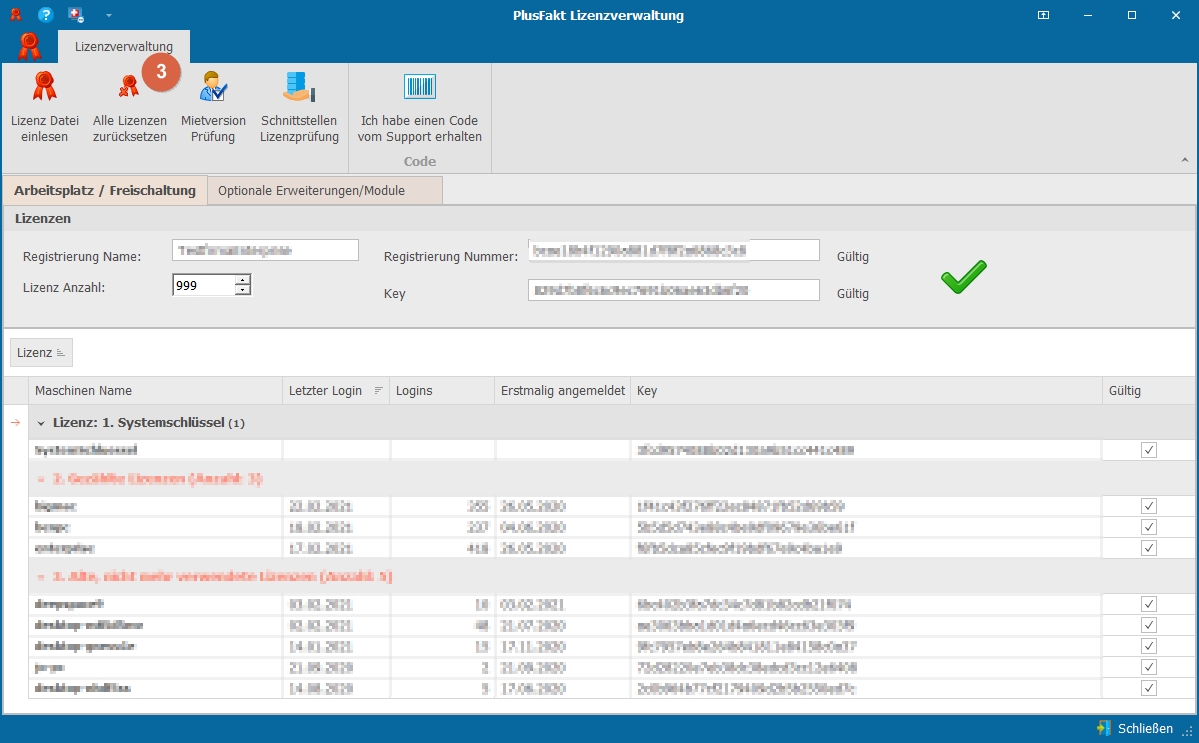This screenshot has width=1199, height=743.
Task: Toggle Gültig checkbox for row dated 17.06.2020
Action: click(x=1149, y=688)
